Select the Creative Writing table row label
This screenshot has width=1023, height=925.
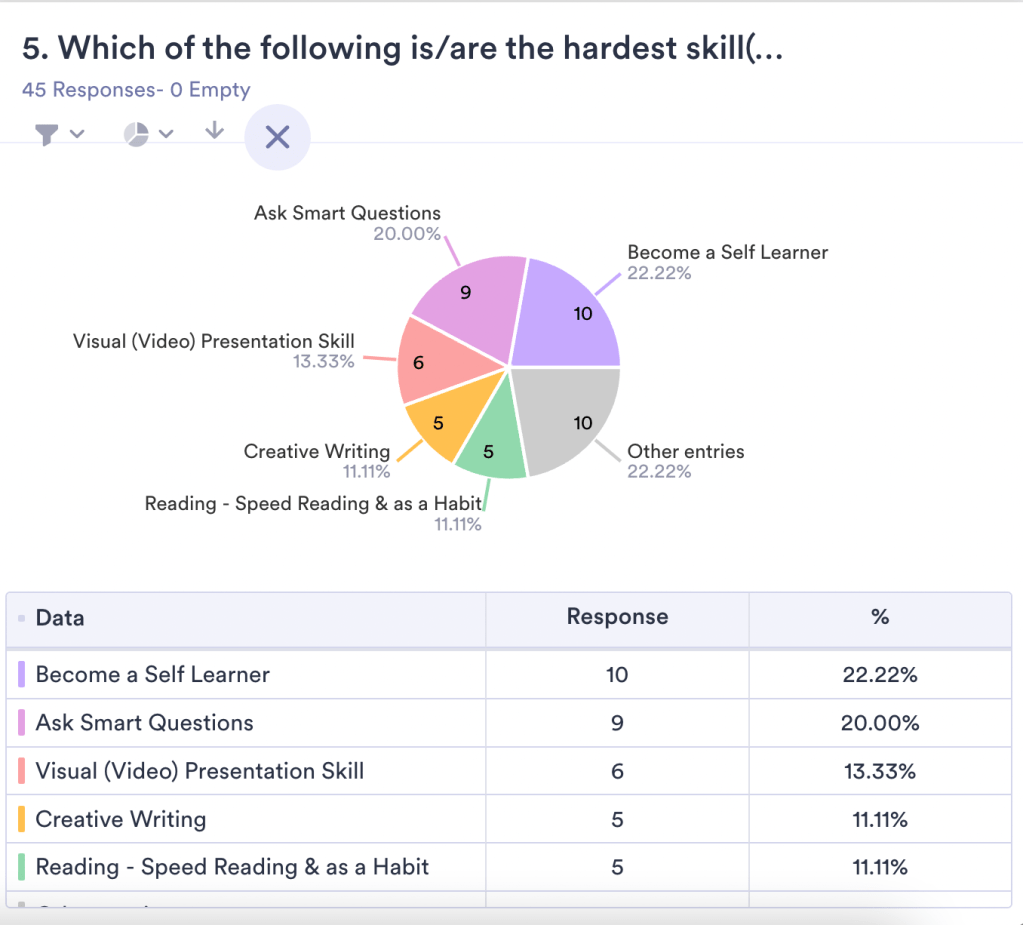121,819
